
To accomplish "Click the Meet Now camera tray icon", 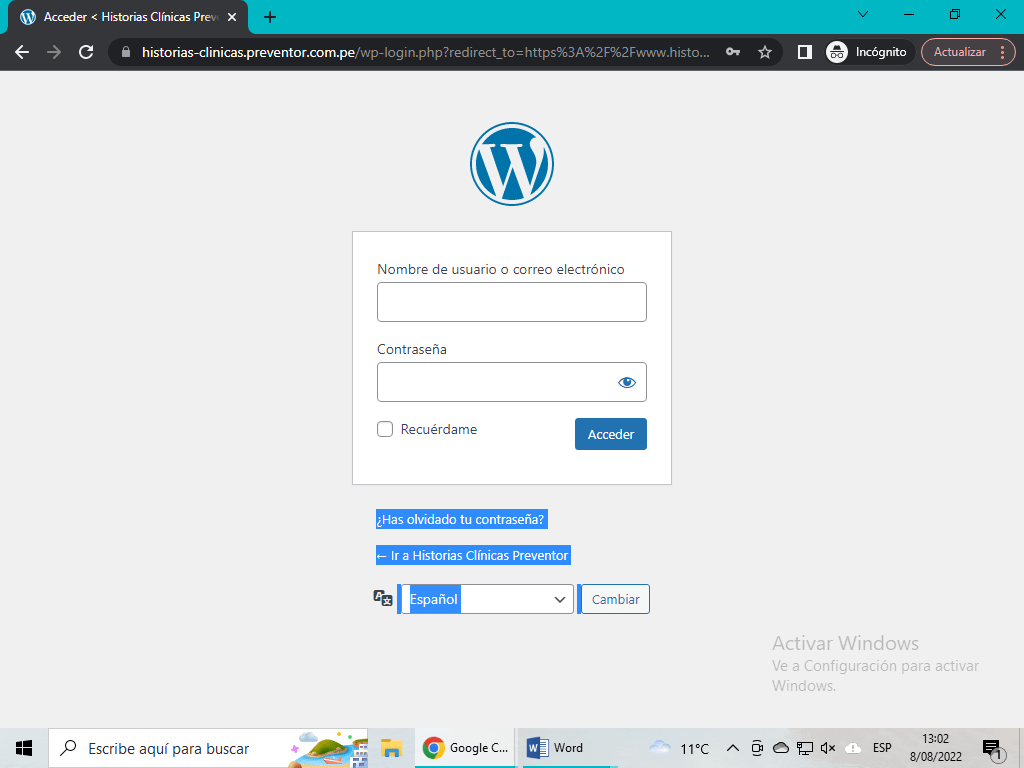I will [x=757, y=748].
